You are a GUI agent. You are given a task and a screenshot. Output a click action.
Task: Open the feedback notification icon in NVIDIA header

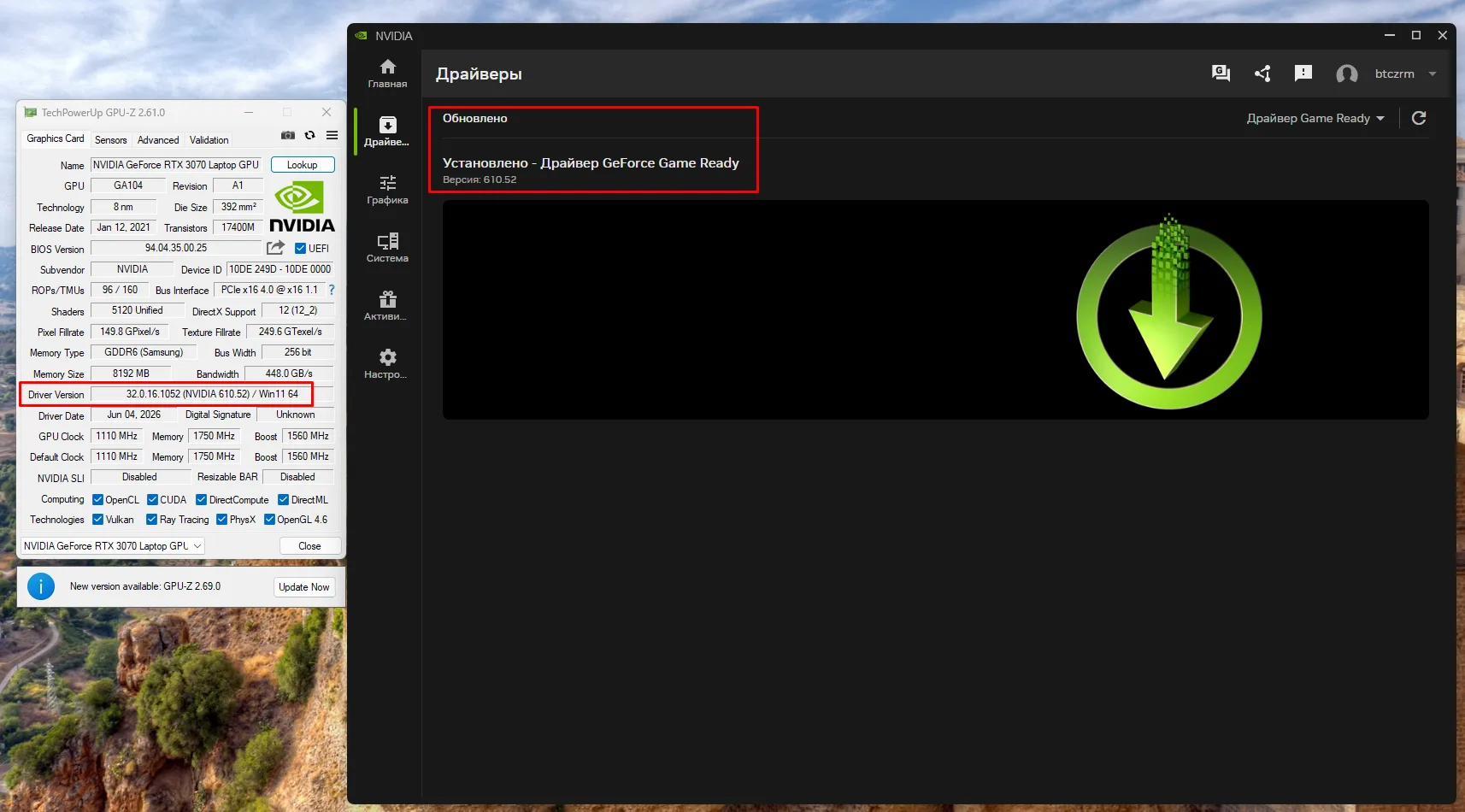point(1303,74)
